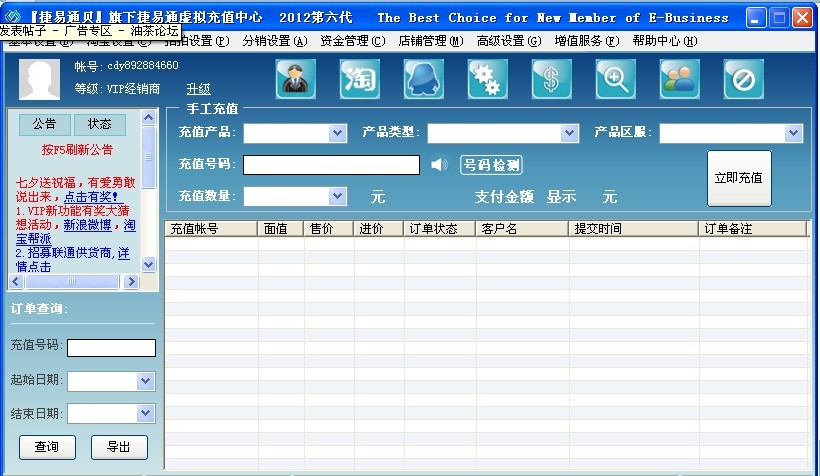Viewport: 820px width, 476px height.
Task: Click the app logo in title bar
Action: (13, 17)
